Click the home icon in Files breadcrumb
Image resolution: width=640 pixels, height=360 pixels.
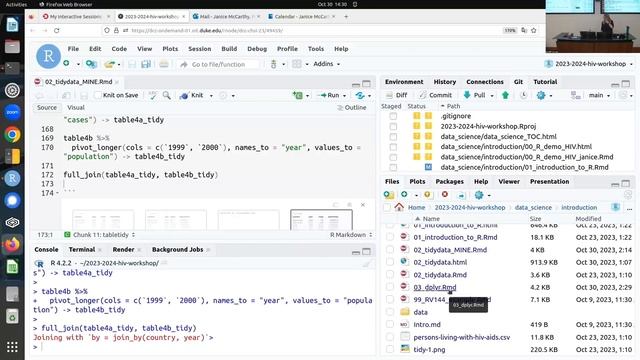(399, 207)
